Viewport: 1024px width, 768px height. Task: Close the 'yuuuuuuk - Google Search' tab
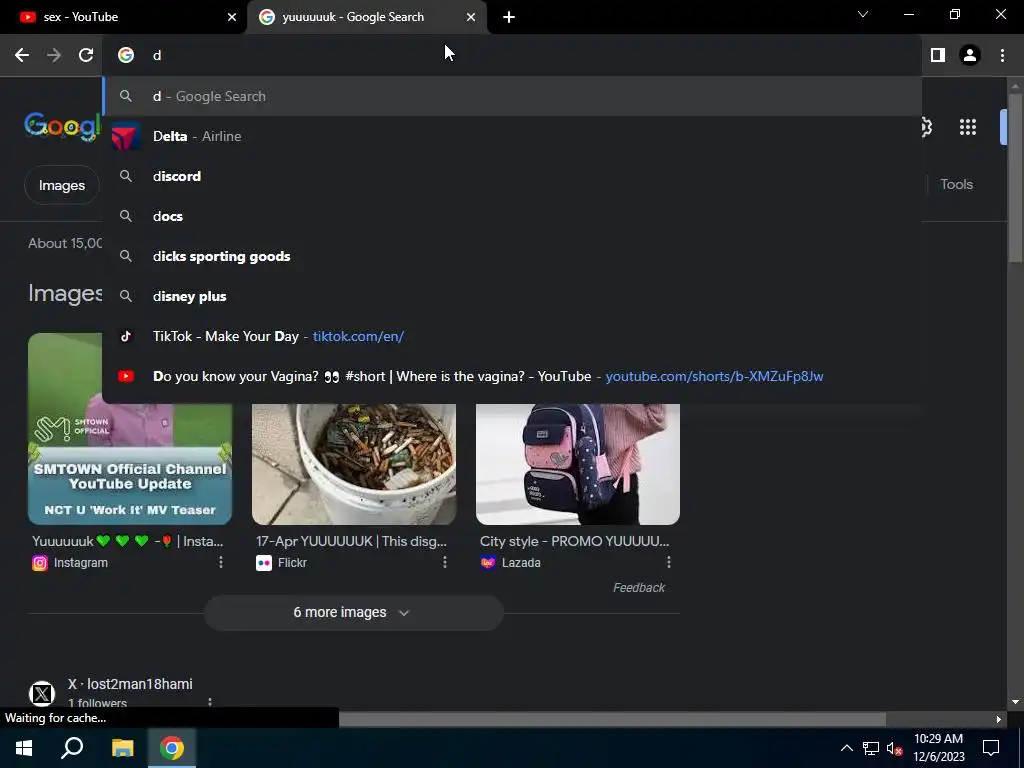[x=471, y=17]
